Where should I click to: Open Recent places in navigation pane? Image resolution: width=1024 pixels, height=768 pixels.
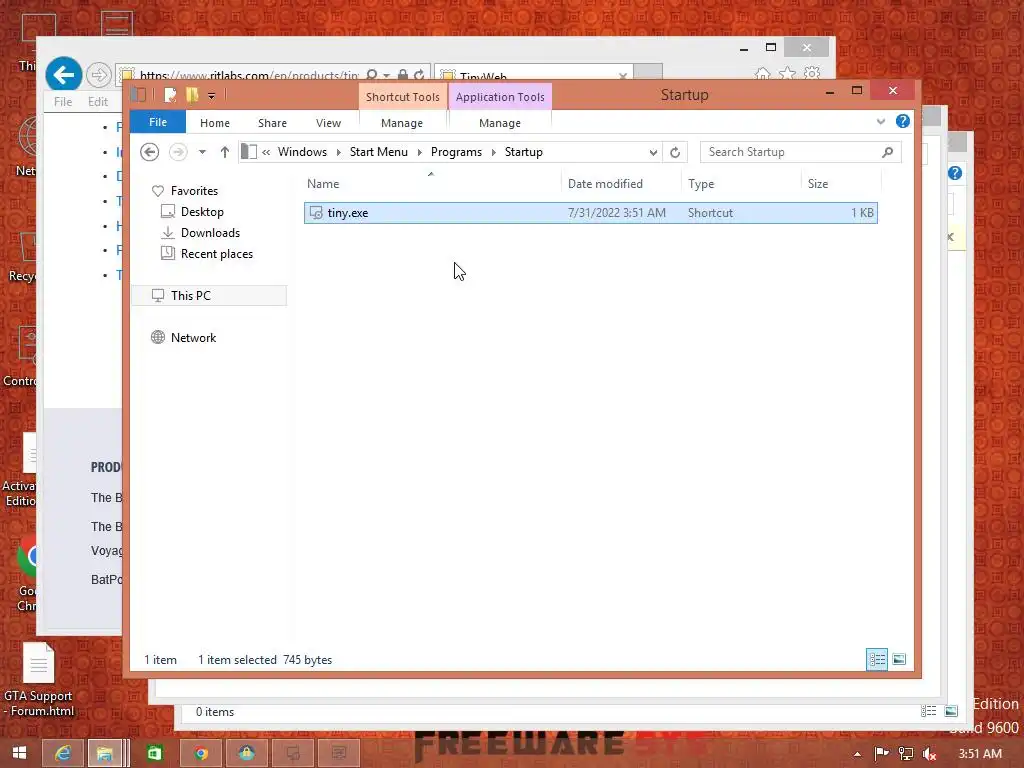point(216,253)
